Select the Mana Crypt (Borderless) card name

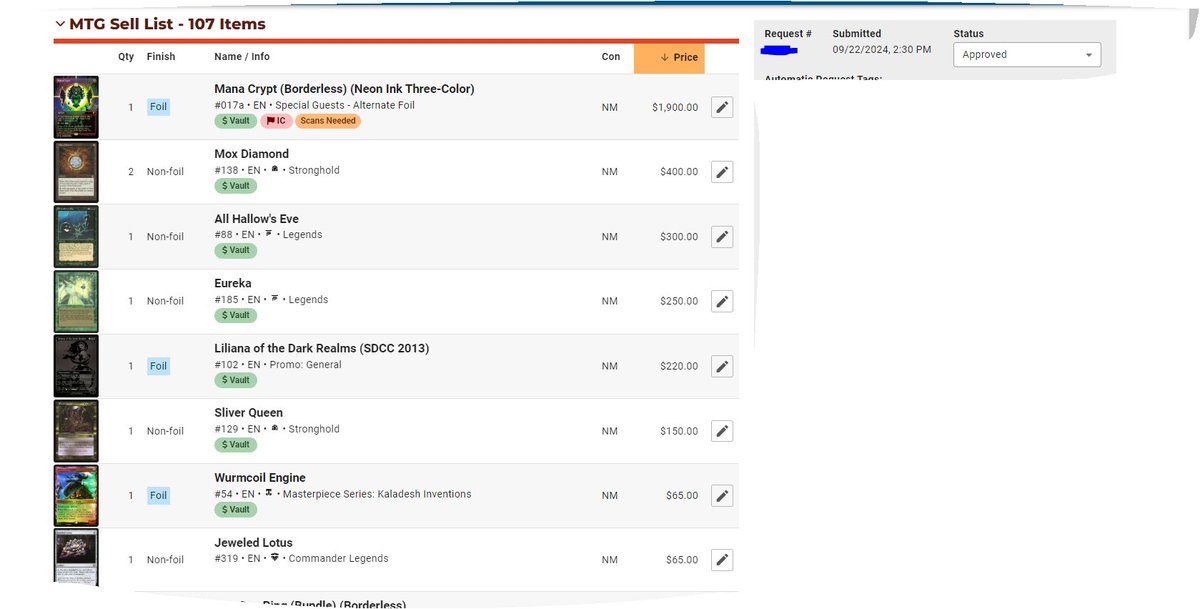click(x=344, y=89)
